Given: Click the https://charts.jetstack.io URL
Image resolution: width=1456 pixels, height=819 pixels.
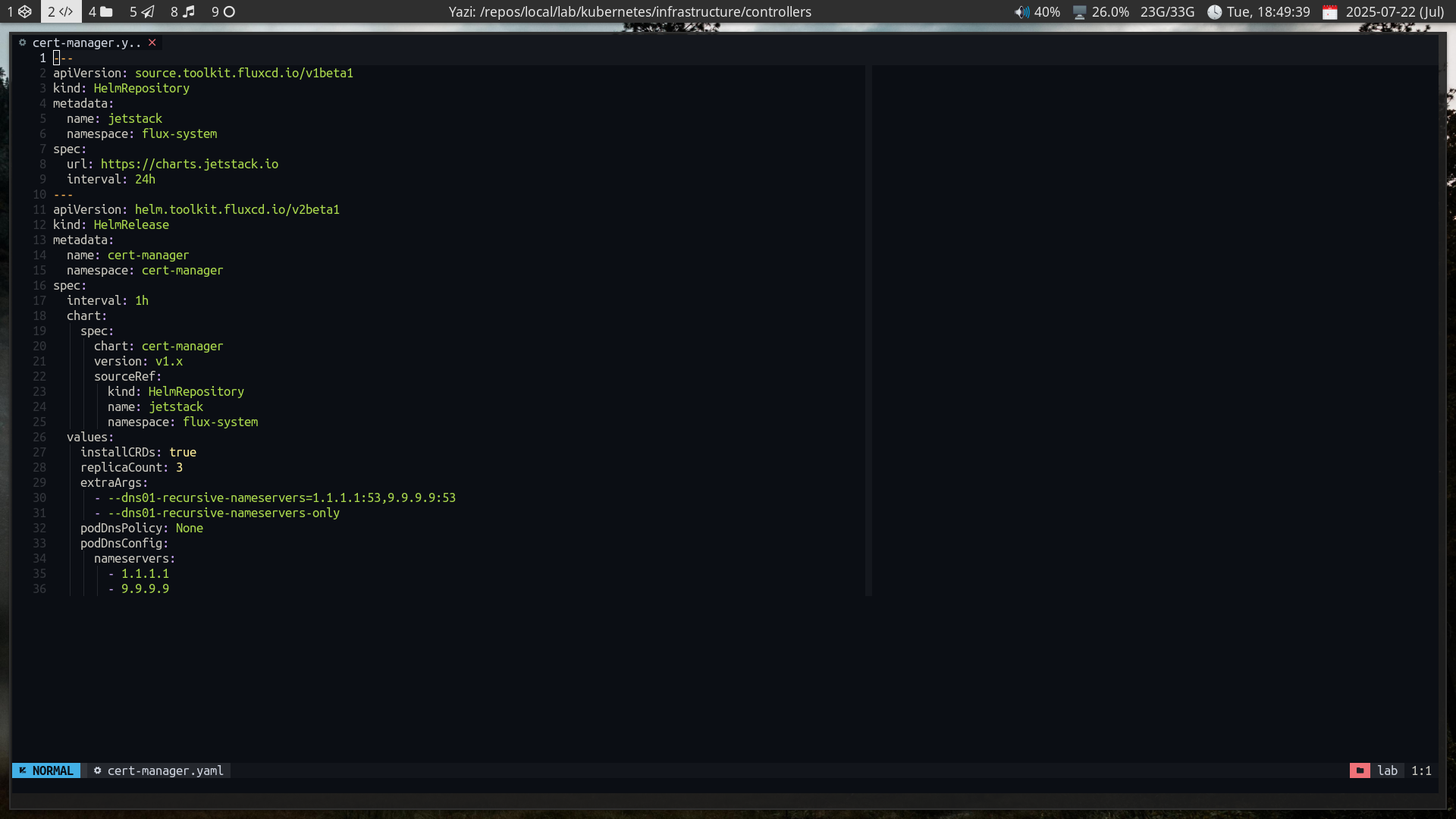Looking at the screenshot, I should [189, 164].
